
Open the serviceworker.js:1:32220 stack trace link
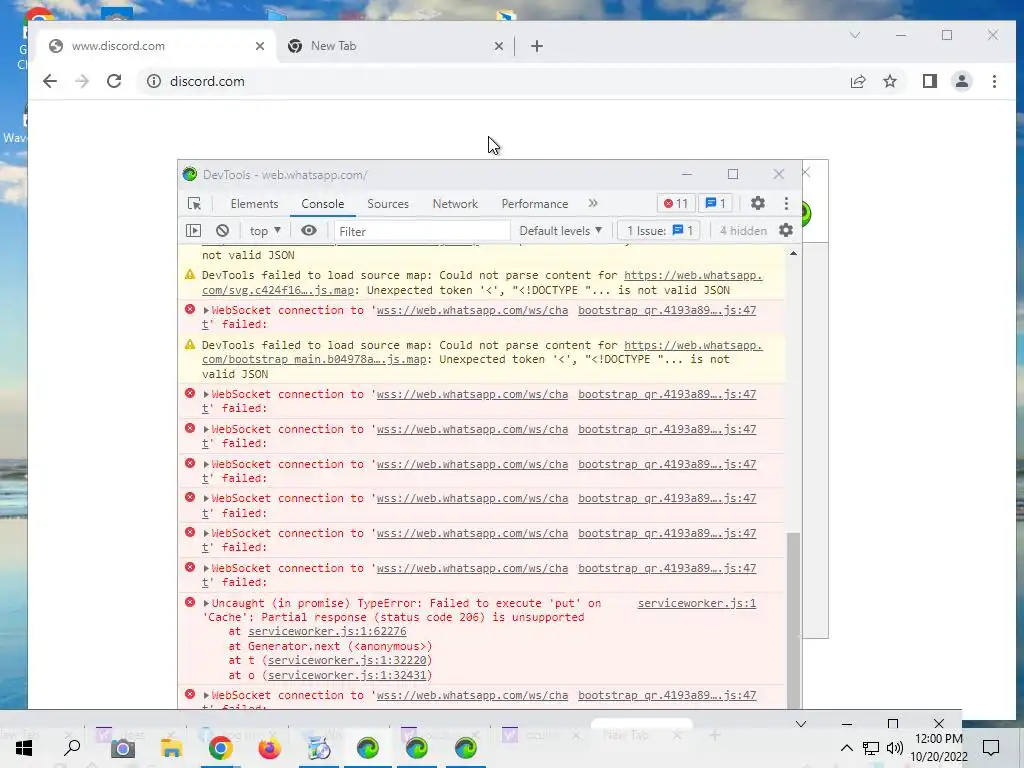tap(347, 660)
